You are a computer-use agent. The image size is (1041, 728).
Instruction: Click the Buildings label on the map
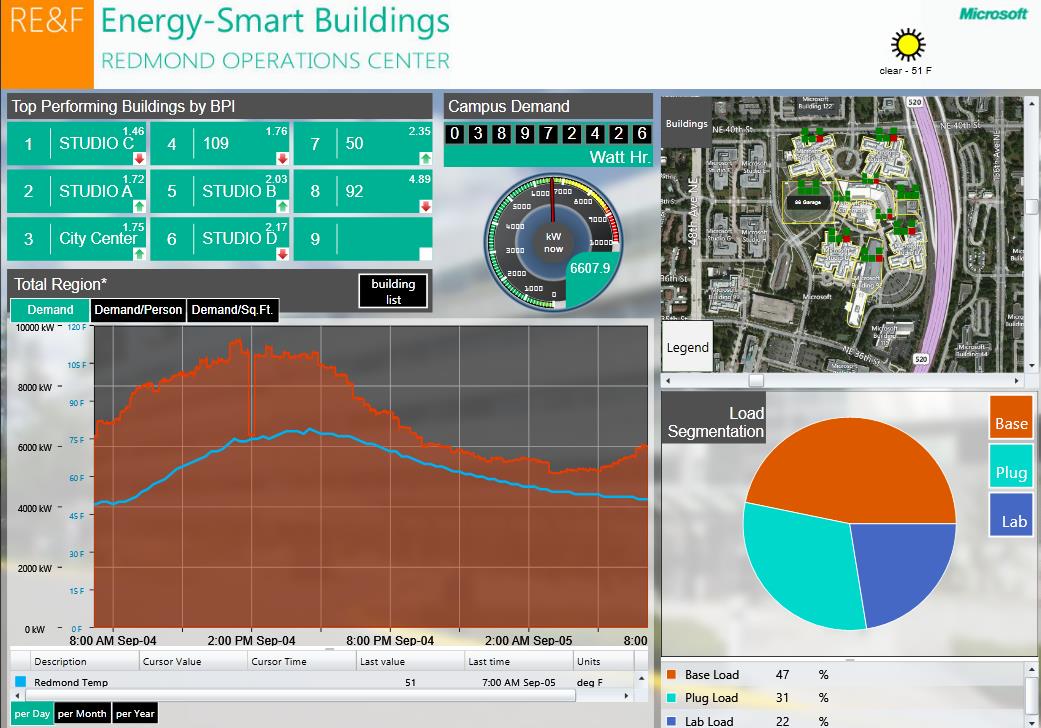686,123
